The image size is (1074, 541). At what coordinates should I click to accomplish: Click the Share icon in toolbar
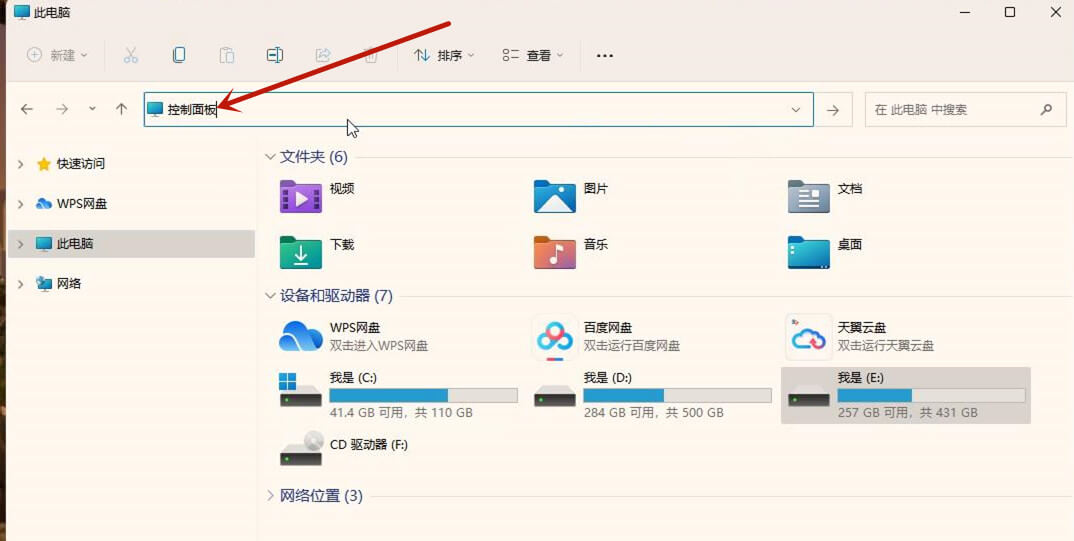tap(323, 55)
